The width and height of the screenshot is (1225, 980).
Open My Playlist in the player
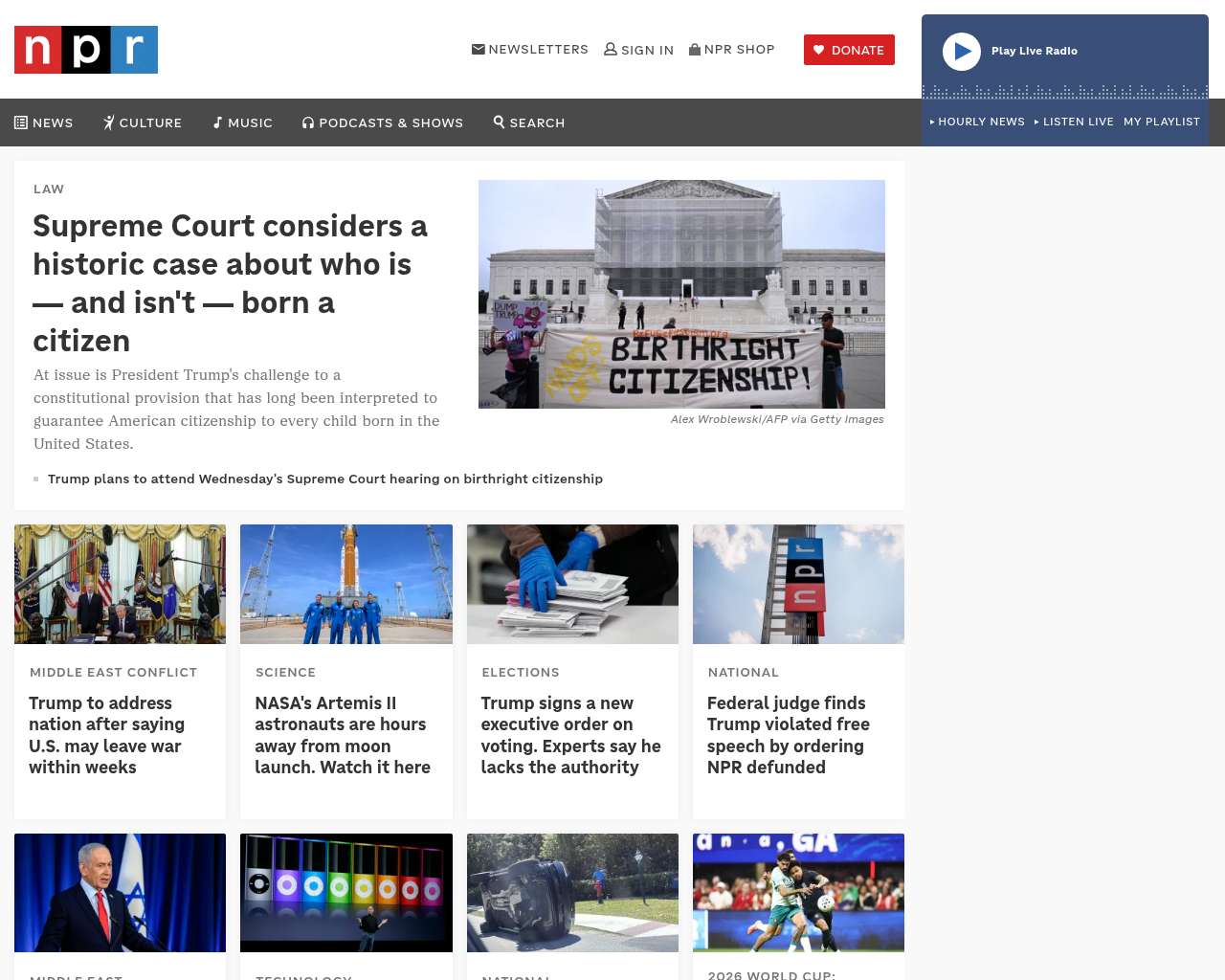[1161, 122]
